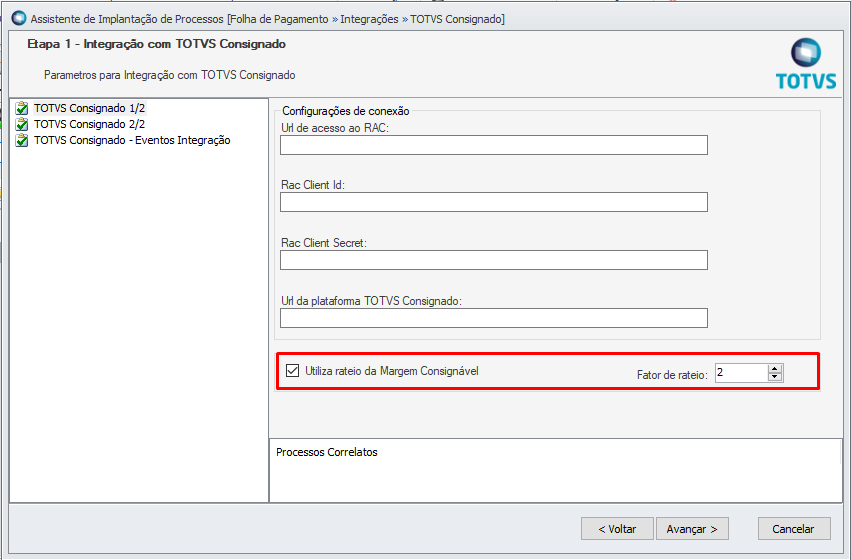851x560 pixels.
Task: Click the Rac Client Id label
Action: (313, 185)
